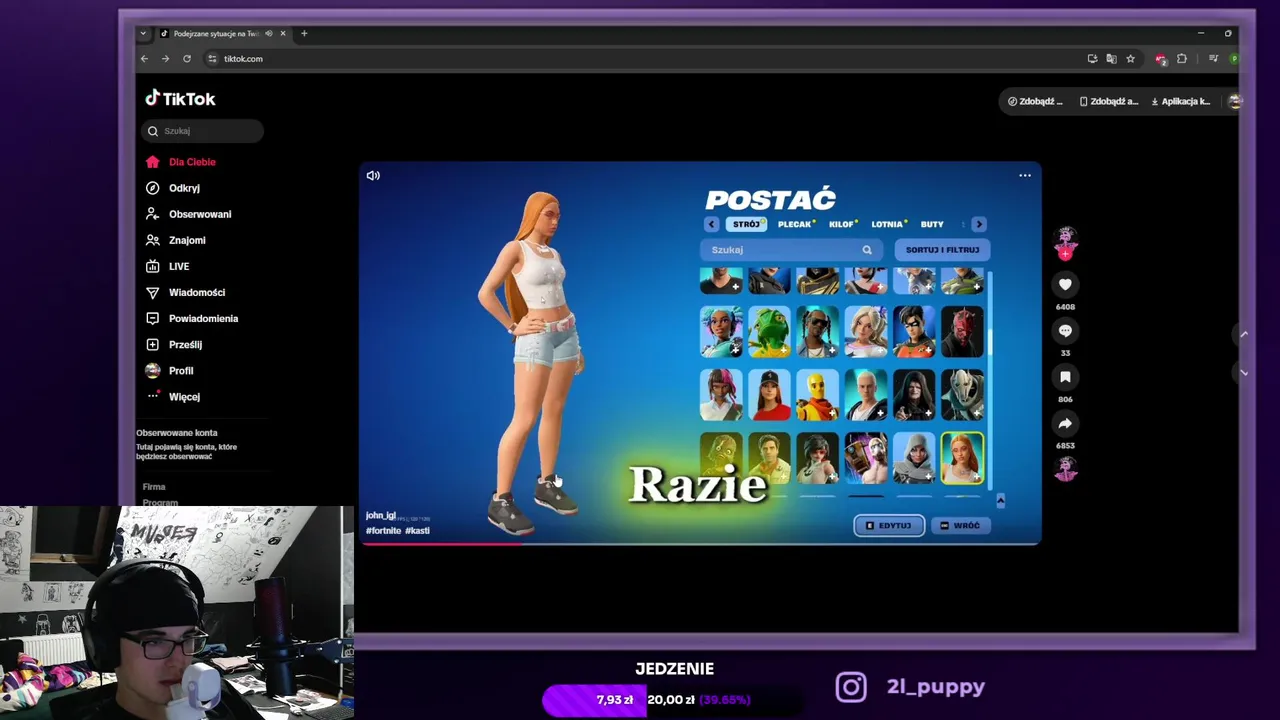This screenshot has height=720, width=1280.
Task: Click Prześlij upload option
Action: coord(174,344)
